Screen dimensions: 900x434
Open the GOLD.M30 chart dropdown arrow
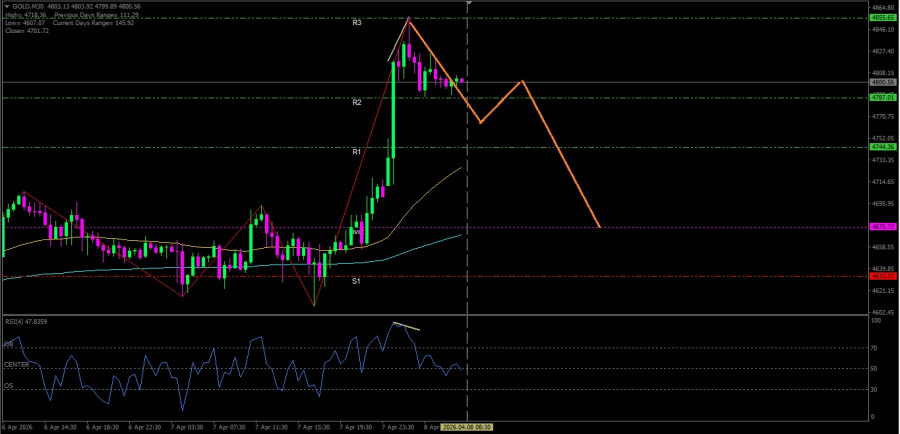point(7,6)
